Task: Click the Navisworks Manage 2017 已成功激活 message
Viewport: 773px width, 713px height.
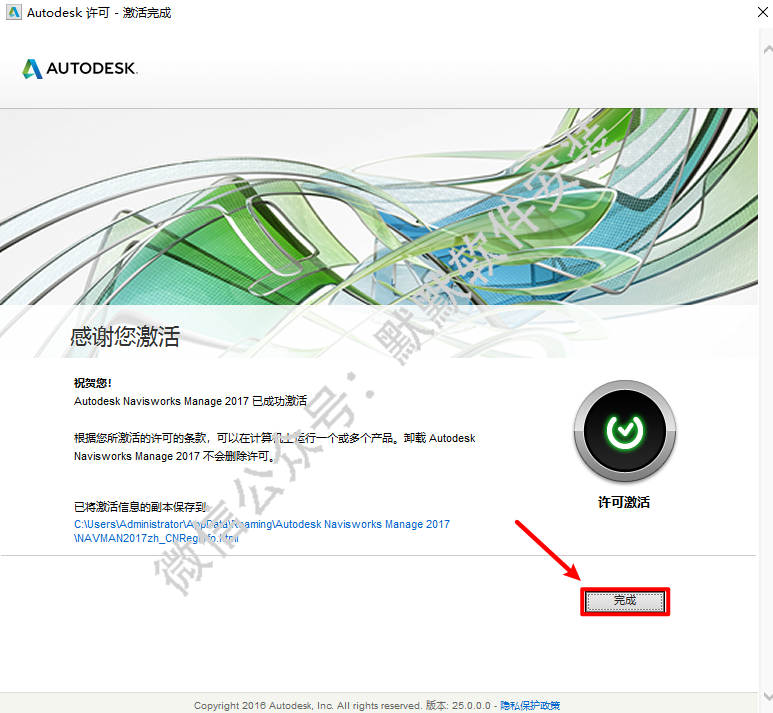Action: pos(190,400)
